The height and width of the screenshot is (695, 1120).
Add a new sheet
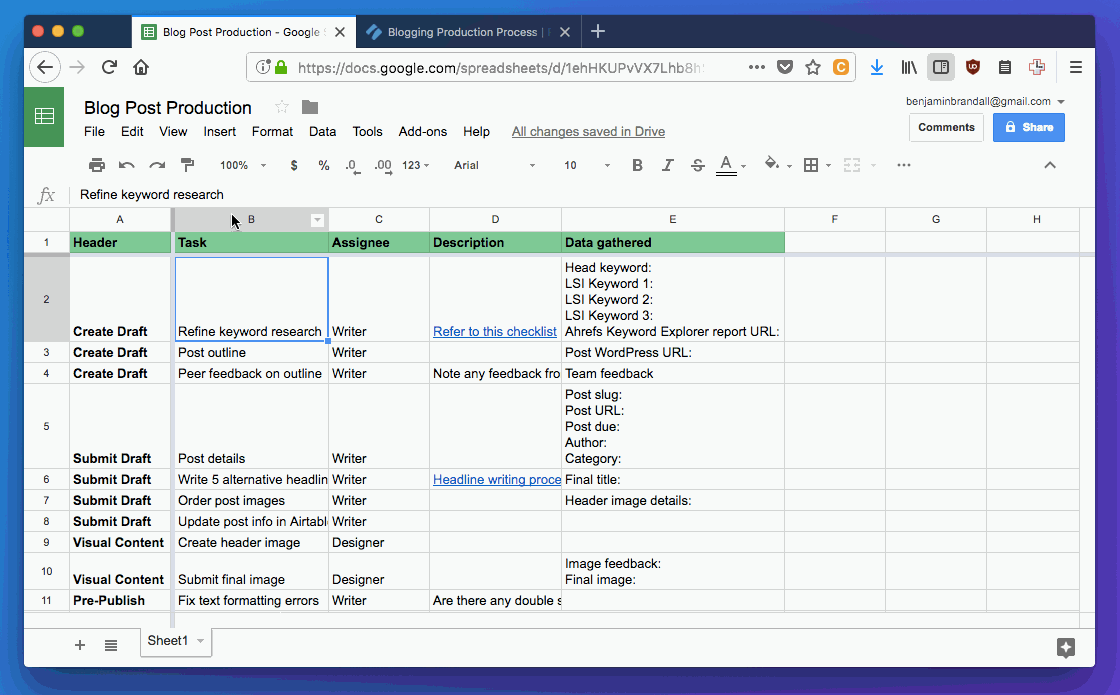pos(80,646)
